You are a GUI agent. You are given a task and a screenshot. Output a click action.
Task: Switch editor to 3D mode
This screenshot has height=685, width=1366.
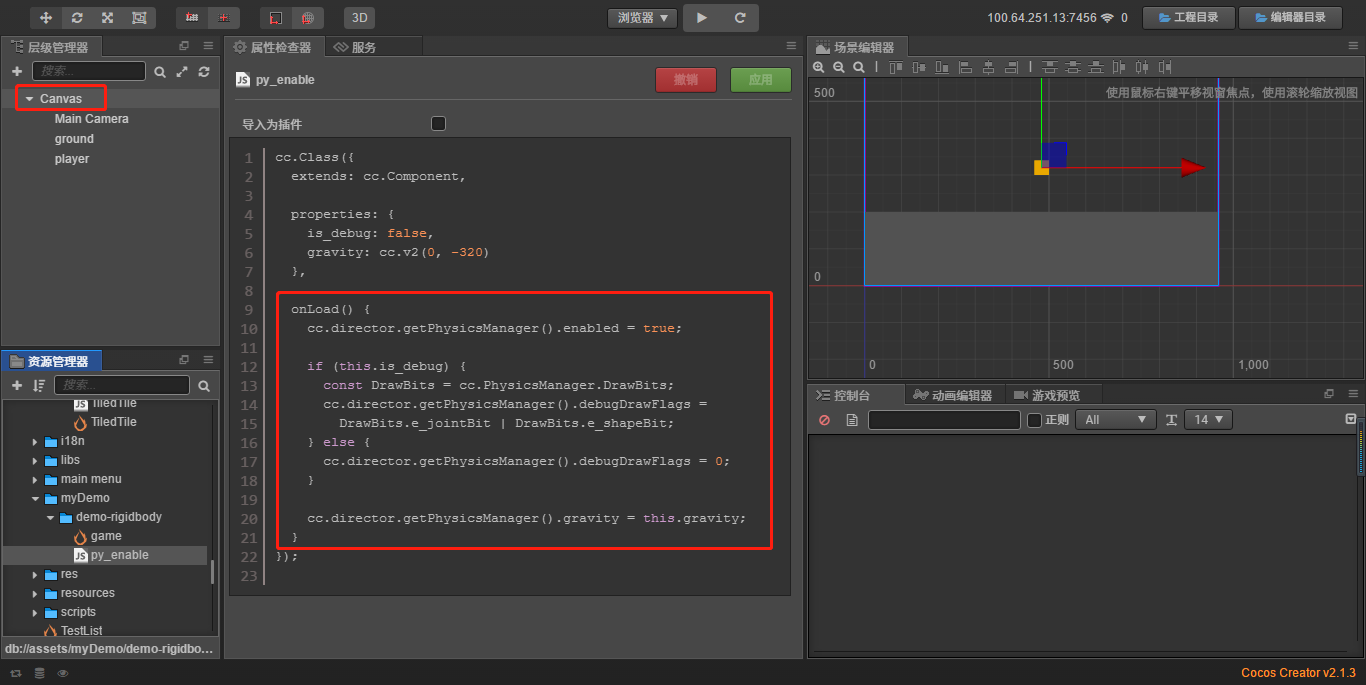coord(359,18)
